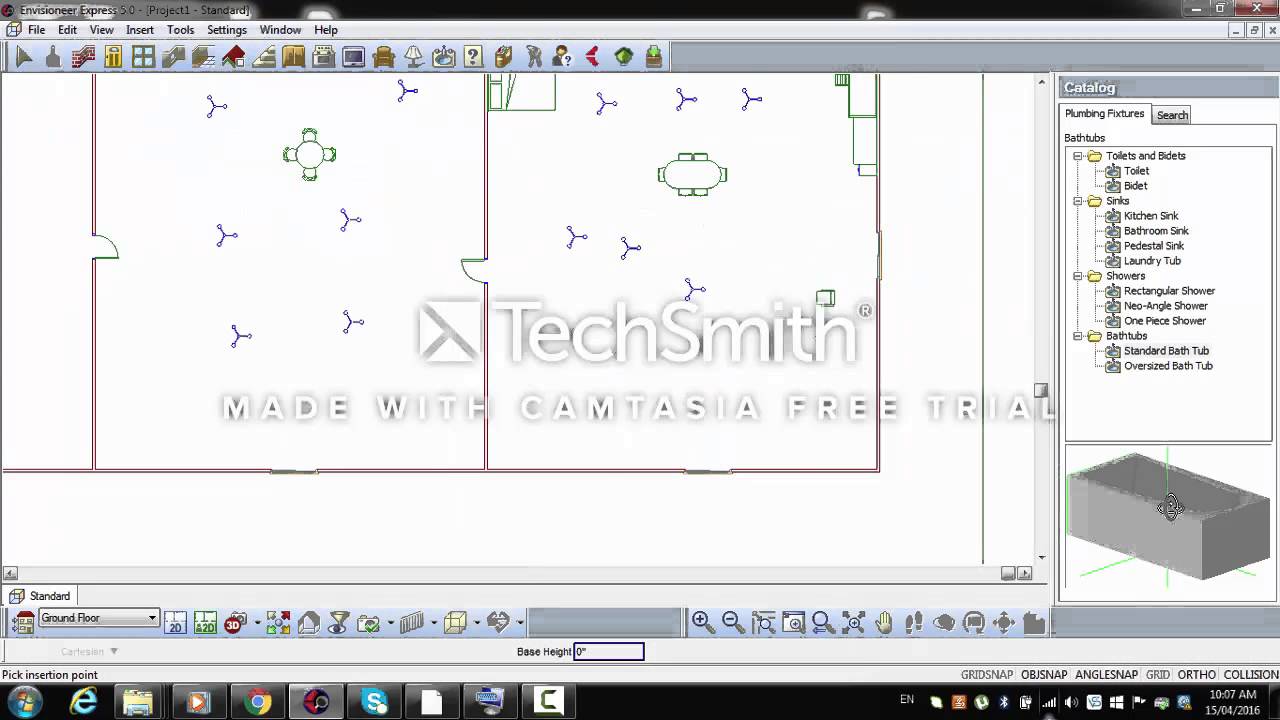The height and width of the screenshot is (720, 1280).
Task: Collapse the Showers folder
Action: 1078,276
